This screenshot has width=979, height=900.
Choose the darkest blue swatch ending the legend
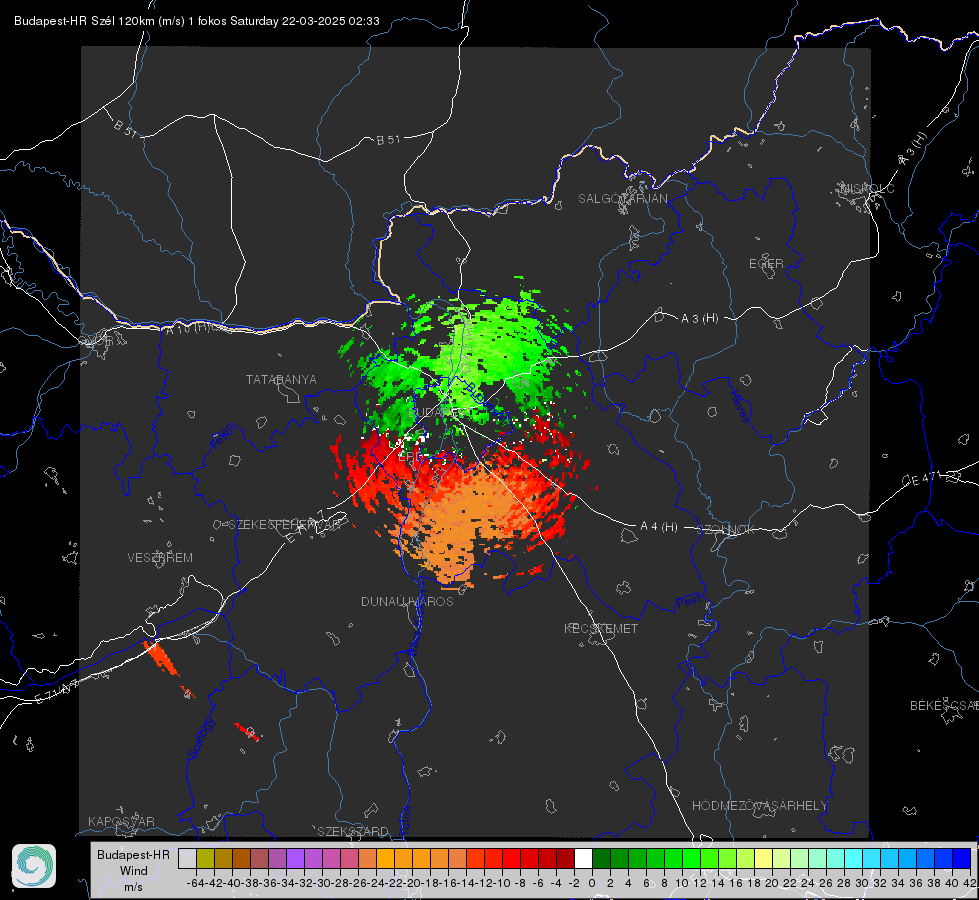pyautogui.click(x=962, y=858)
